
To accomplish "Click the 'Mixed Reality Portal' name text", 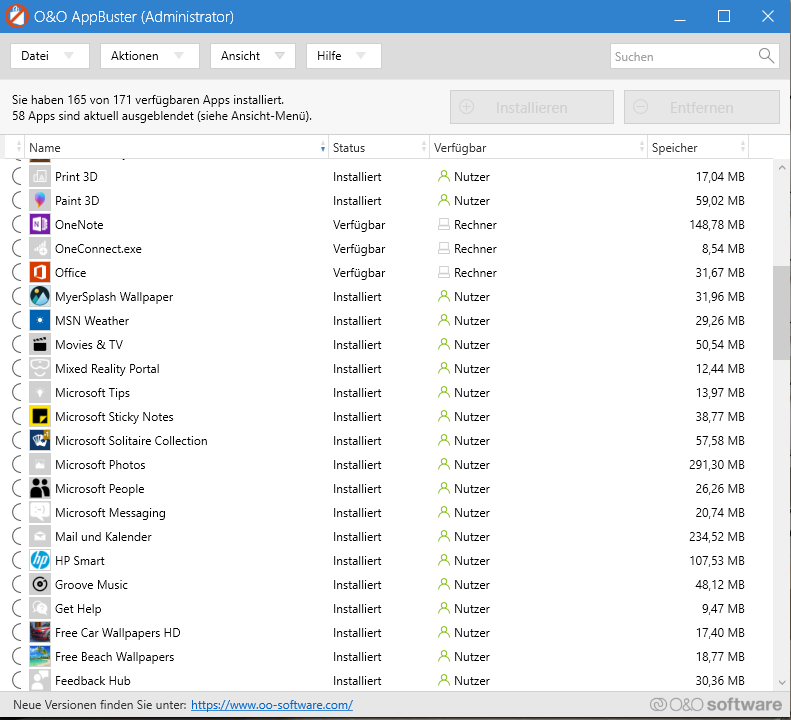I will click(107, 368).
